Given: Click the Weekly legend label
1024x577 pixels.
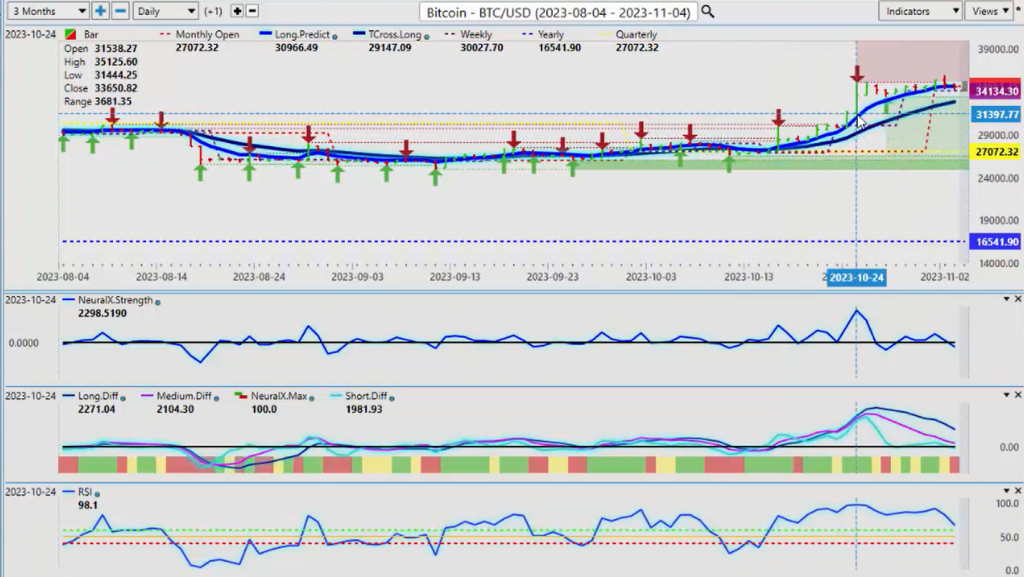Looking at the screenshot, I should pyautogui.click(x=476, y=35).
